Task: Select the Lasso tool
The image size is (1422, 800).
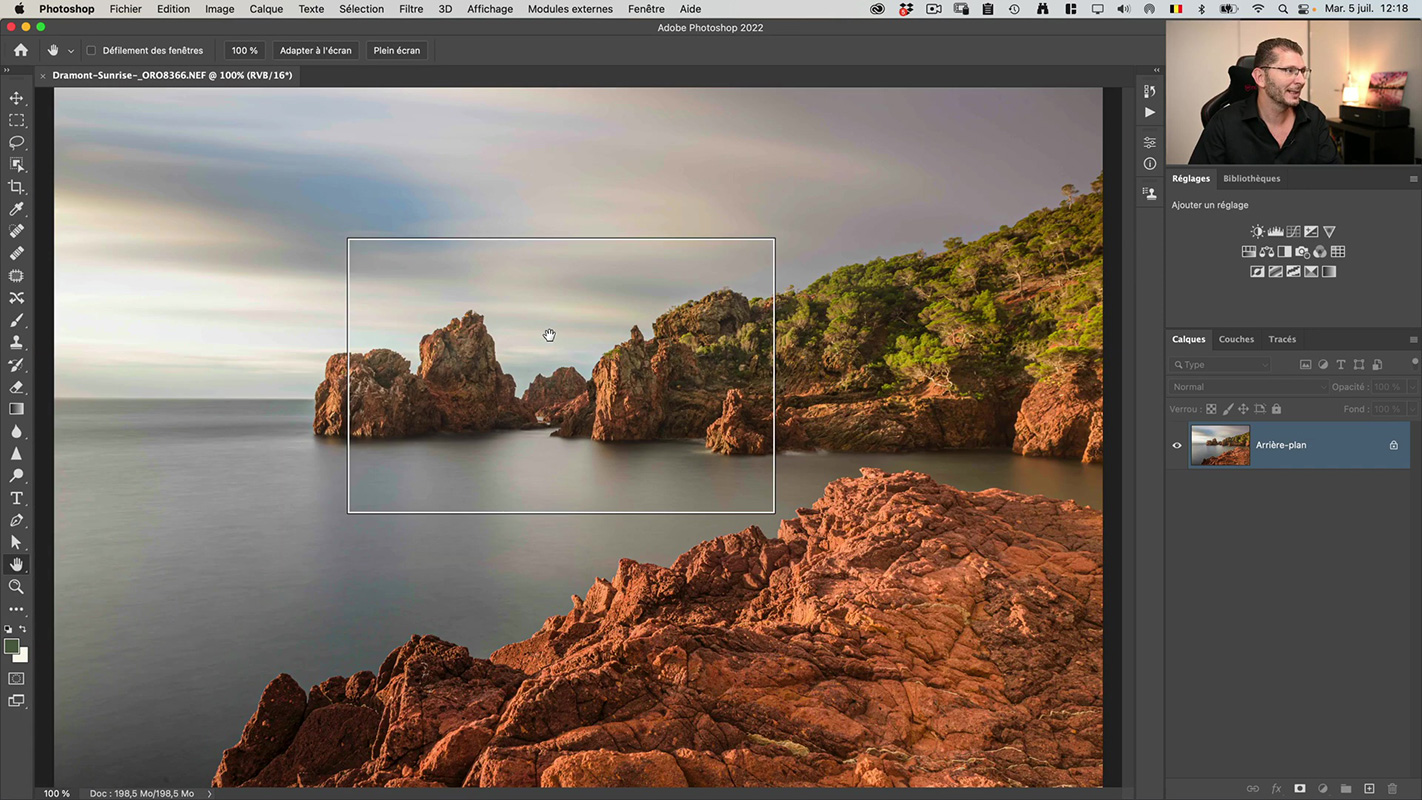Action: click(16, 143)
